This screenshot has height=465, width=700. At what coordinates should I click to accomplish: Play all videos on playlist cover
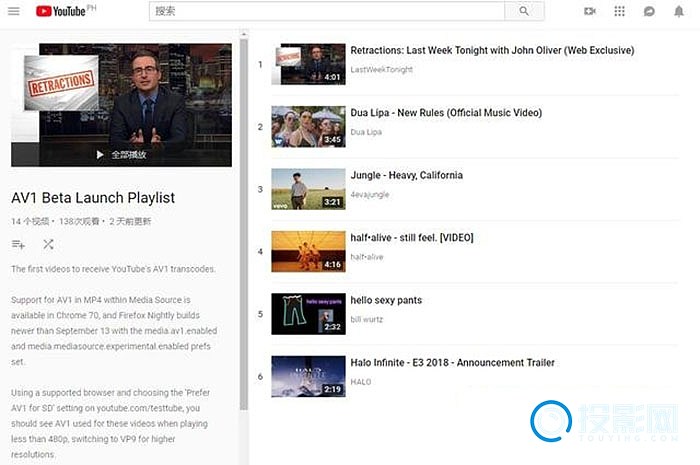coord(121,155)
